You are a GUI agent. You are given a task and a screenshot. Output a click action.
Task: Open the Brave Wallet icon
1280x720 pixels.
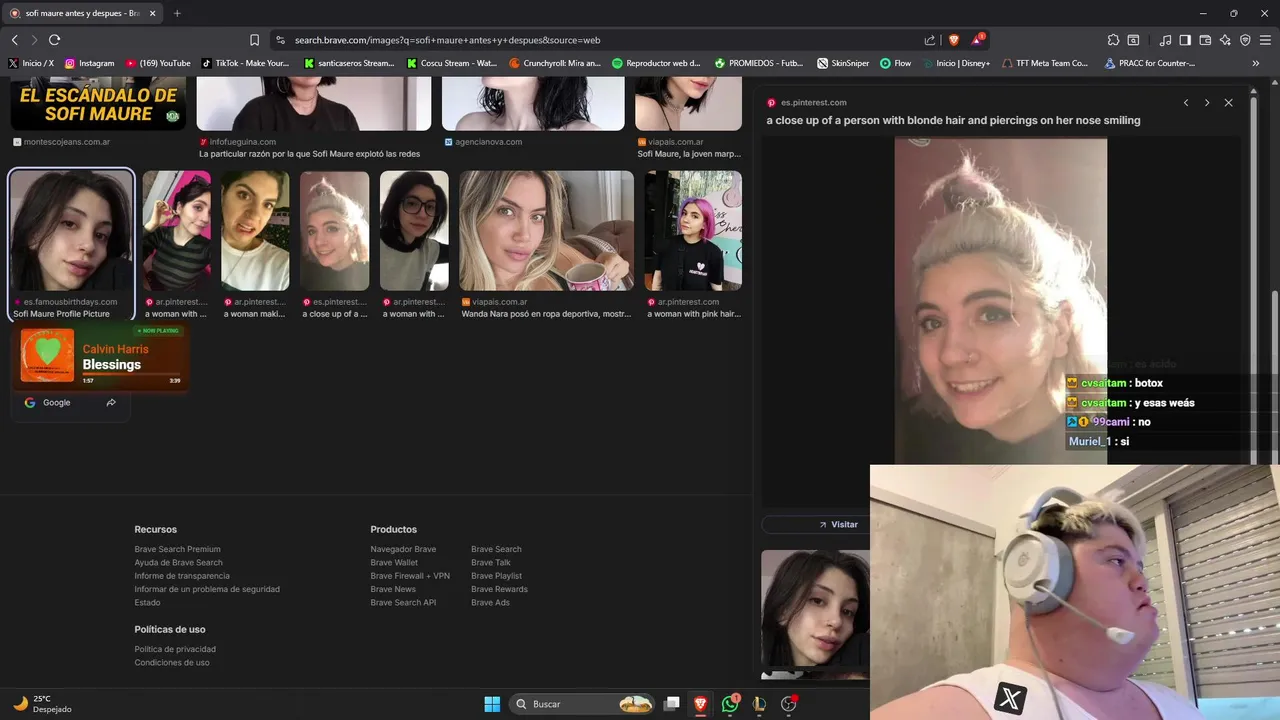click(x=1205, y=40)
